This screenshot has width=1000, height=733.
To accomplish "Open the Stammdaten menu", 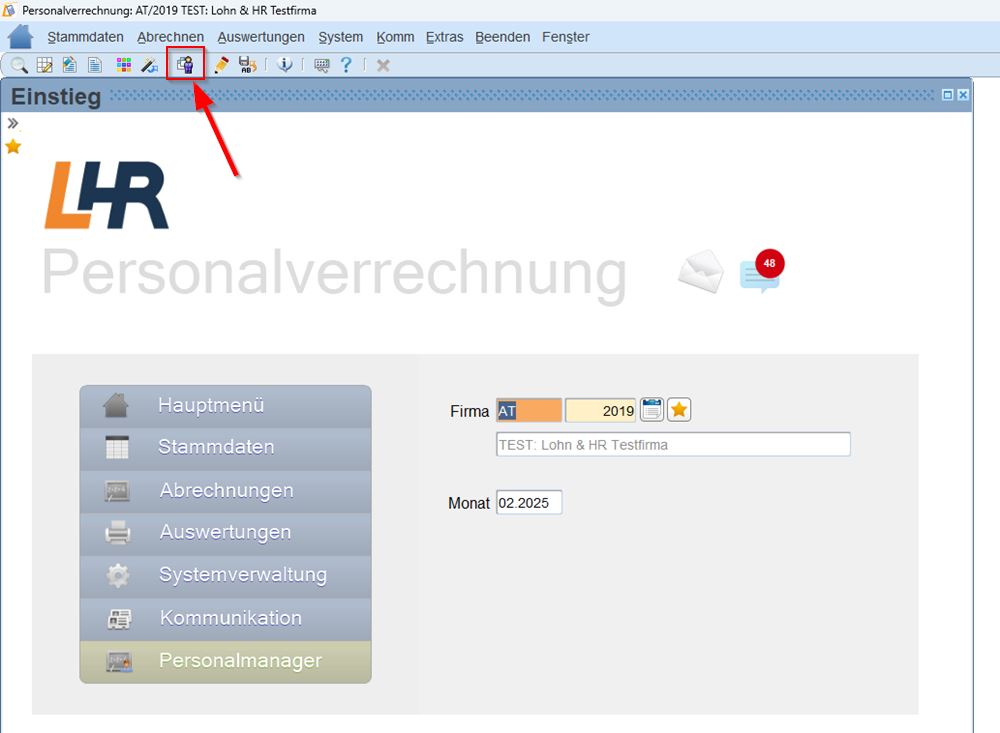I will [85, 37].
